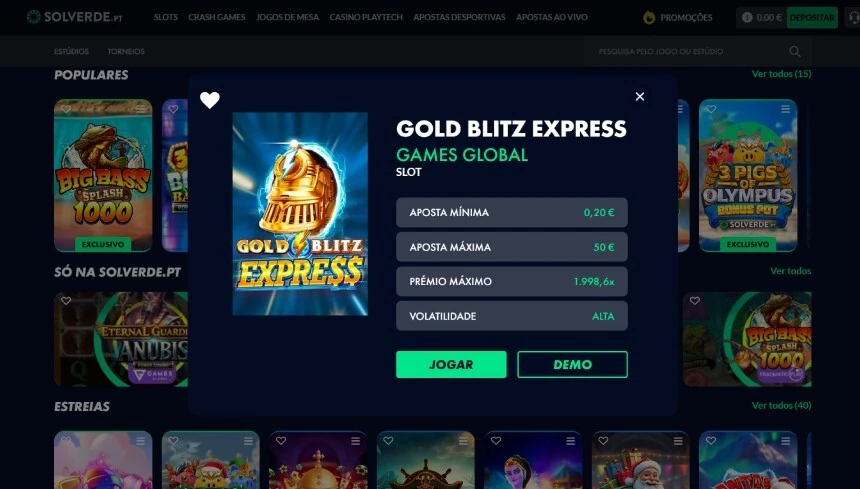Open the Solverde.pt home logo
This screenshot has width=860, height=489.
(75, 17)
